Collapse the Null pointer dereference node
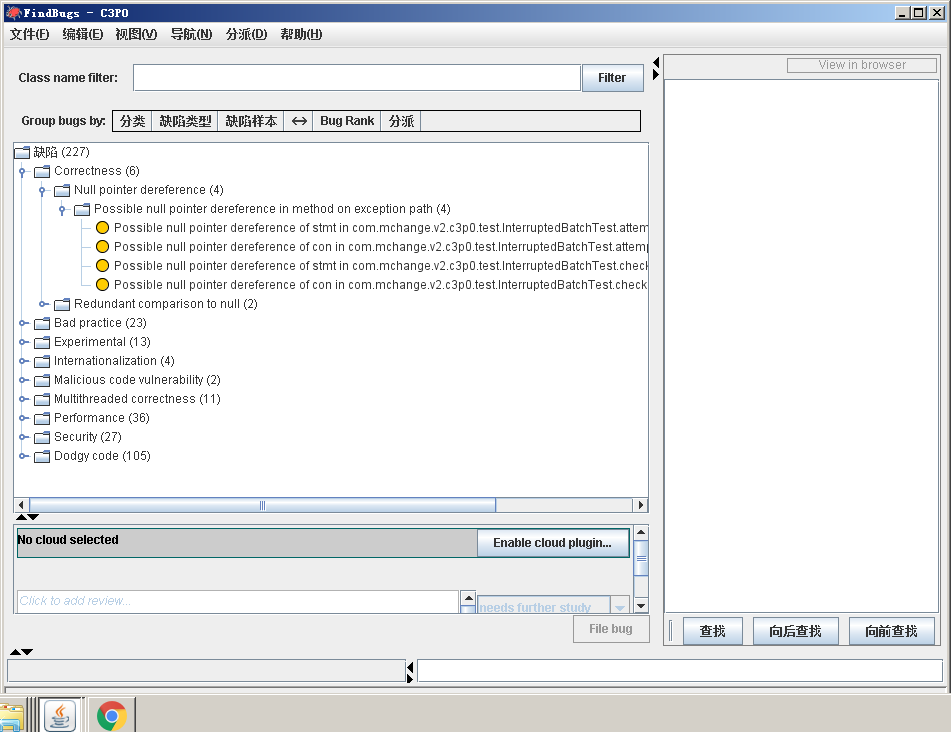The height and width of the screenshot is (732, 951). (x=42, y=190)
